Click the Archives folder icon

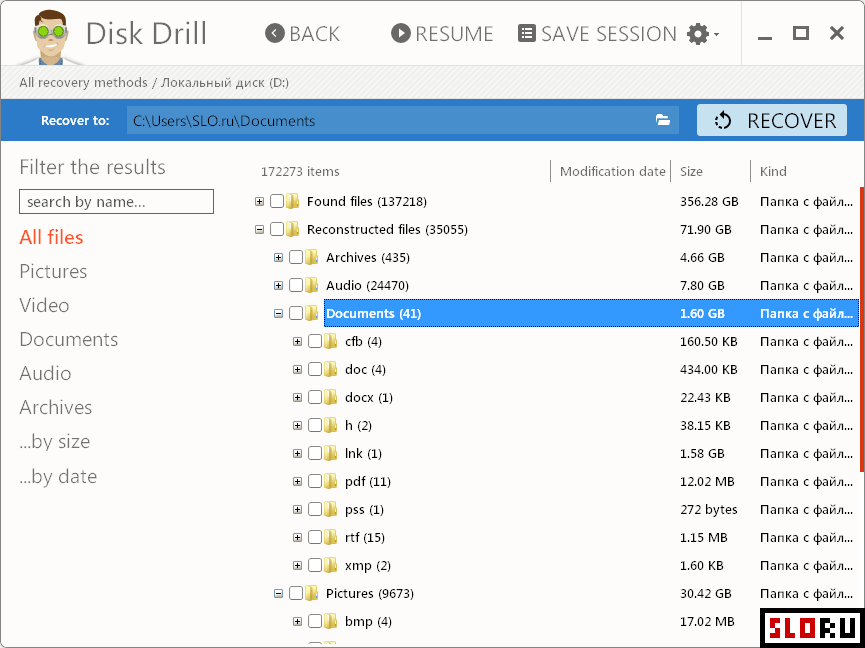(312, 257)
